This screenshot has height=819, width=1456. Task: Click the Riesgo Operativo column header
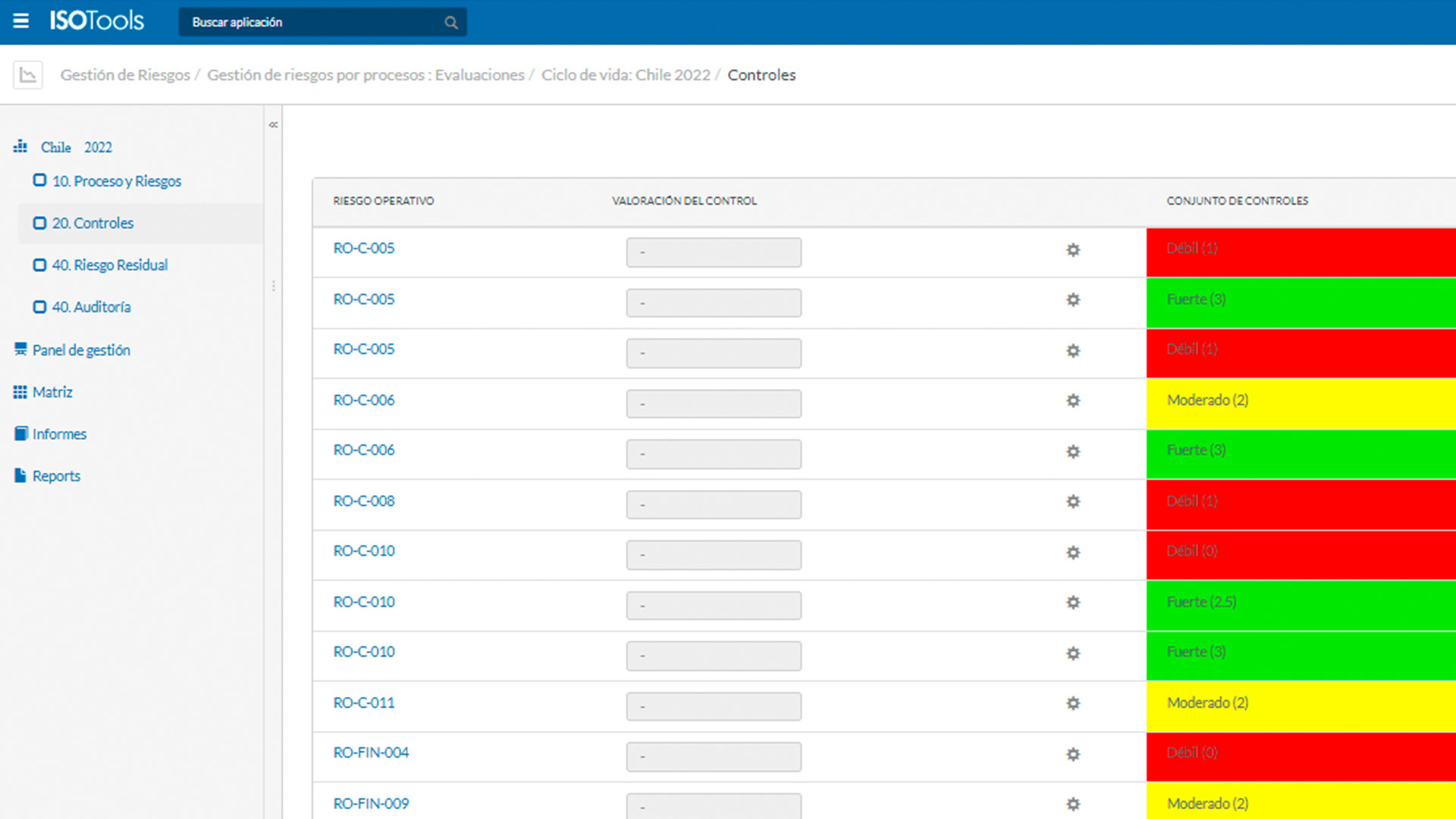[384, 201]
